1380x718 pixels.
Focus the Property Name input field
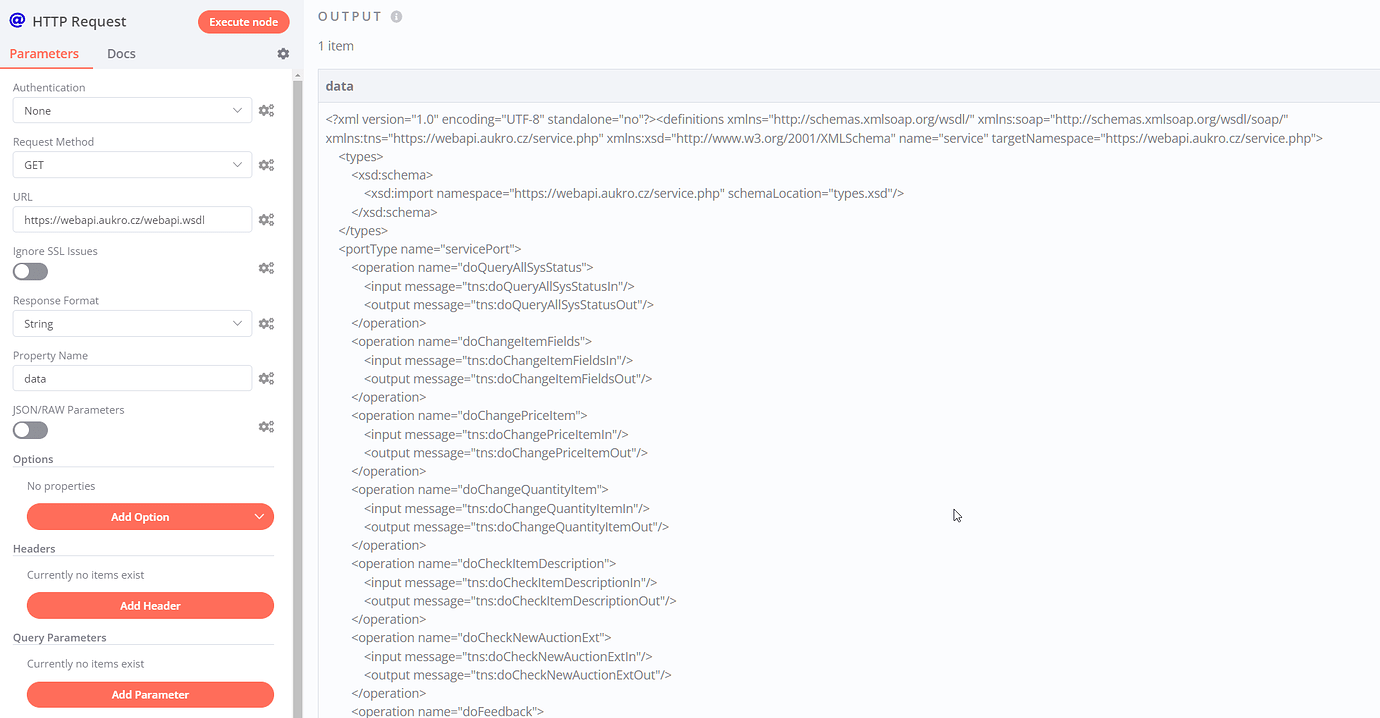(x=132, y=378)
